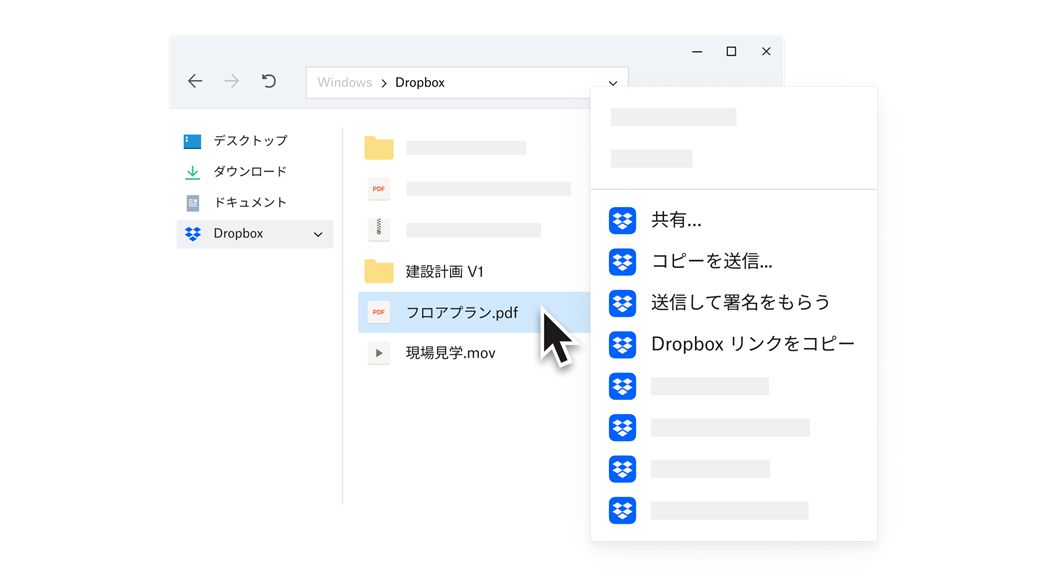1046x576 pixels.
Task: Click the zip archive file icon
Action: tap(379, 229)
